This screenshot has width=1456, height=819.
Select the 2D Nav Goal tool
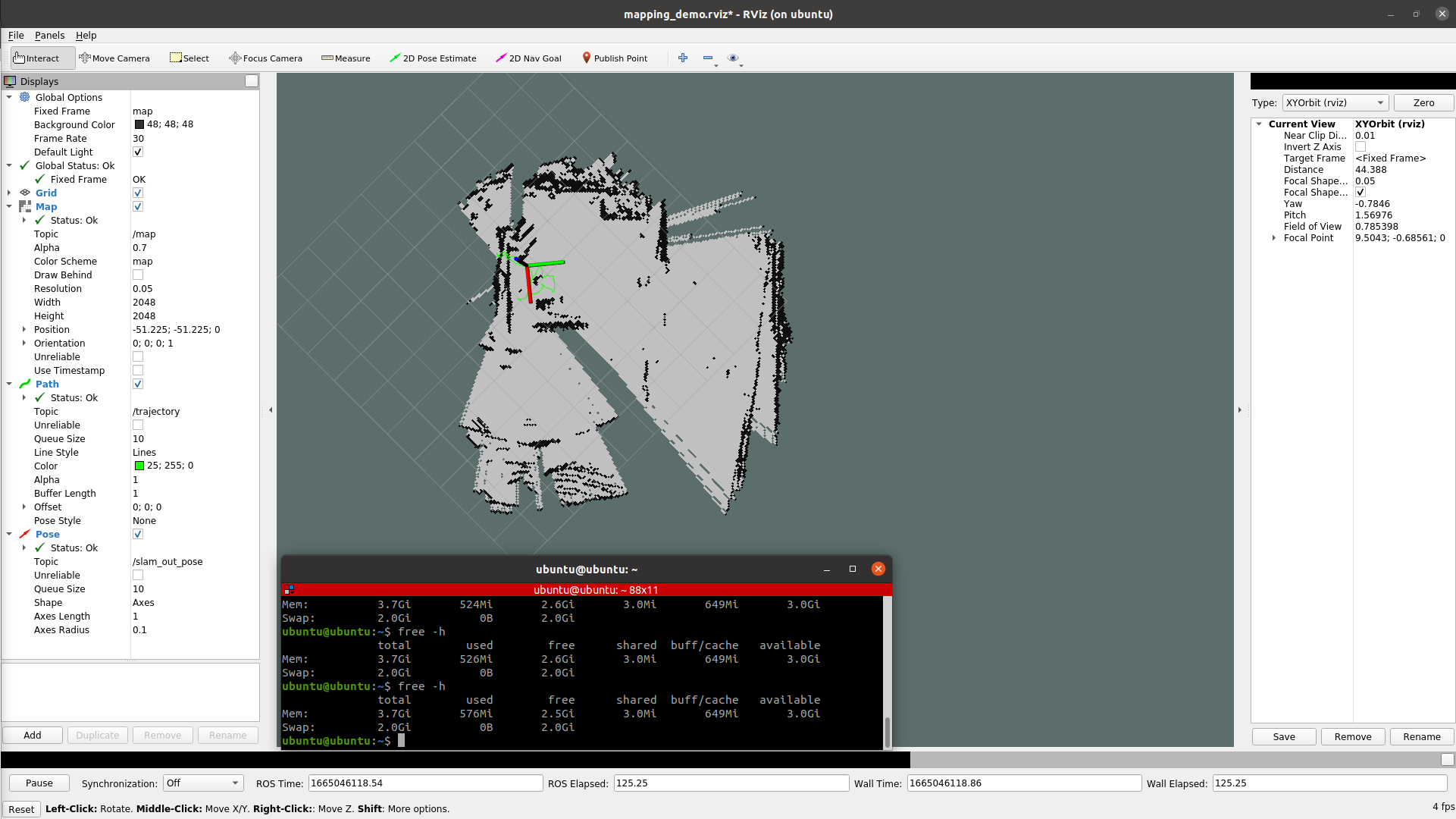click(x=528, y=58)
